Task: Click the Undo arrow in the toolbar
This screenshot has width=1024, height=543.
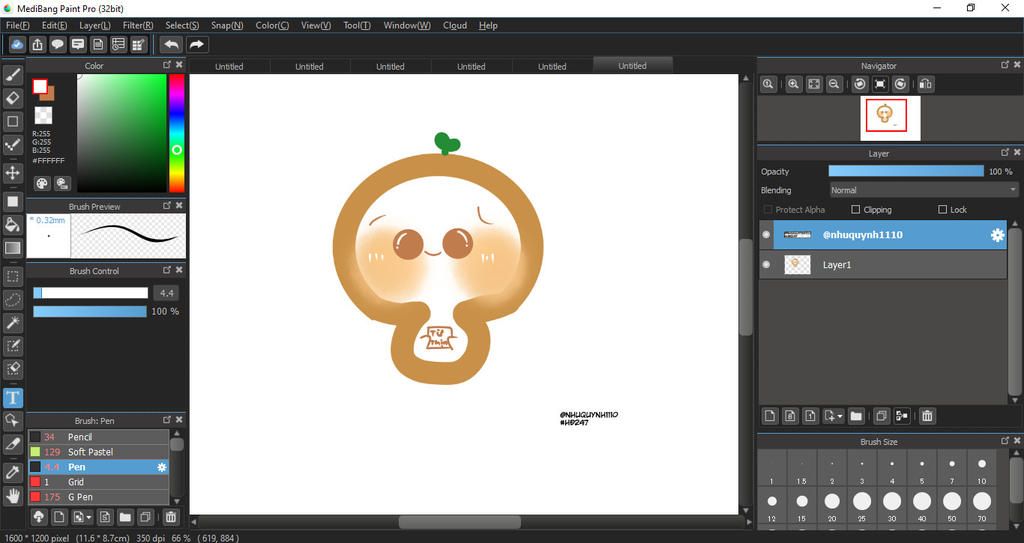Action: [x=171, y=44]
